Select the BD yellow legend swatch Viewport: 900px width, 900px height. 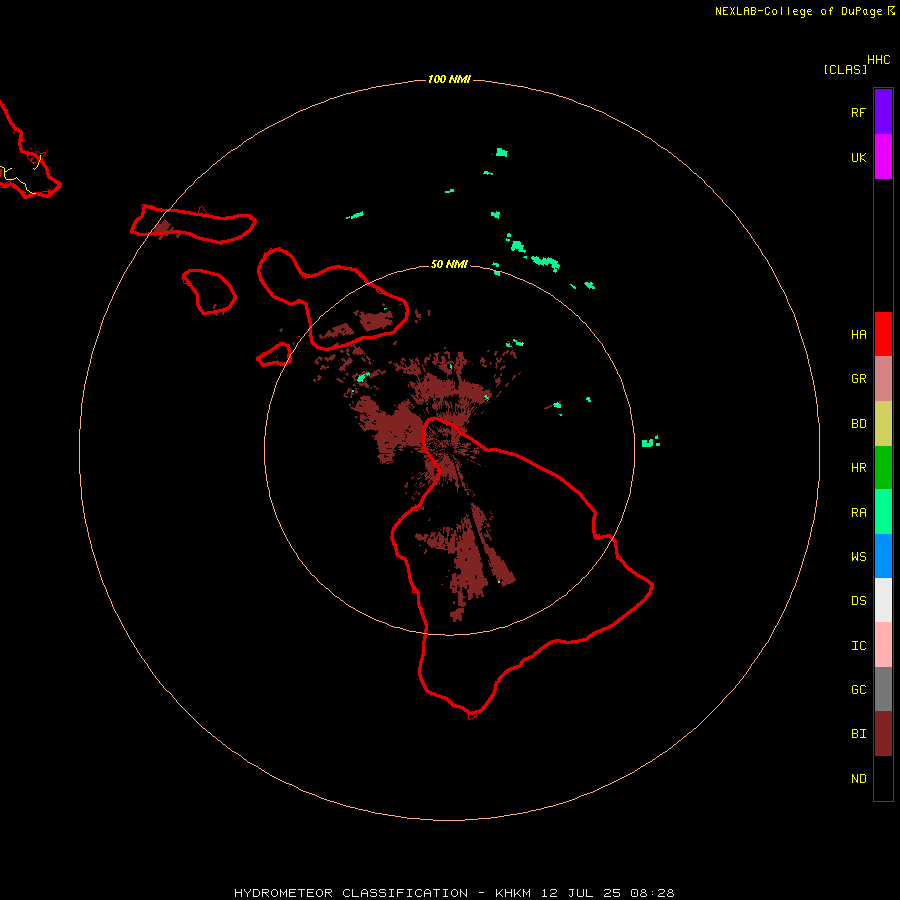[883, 423]
